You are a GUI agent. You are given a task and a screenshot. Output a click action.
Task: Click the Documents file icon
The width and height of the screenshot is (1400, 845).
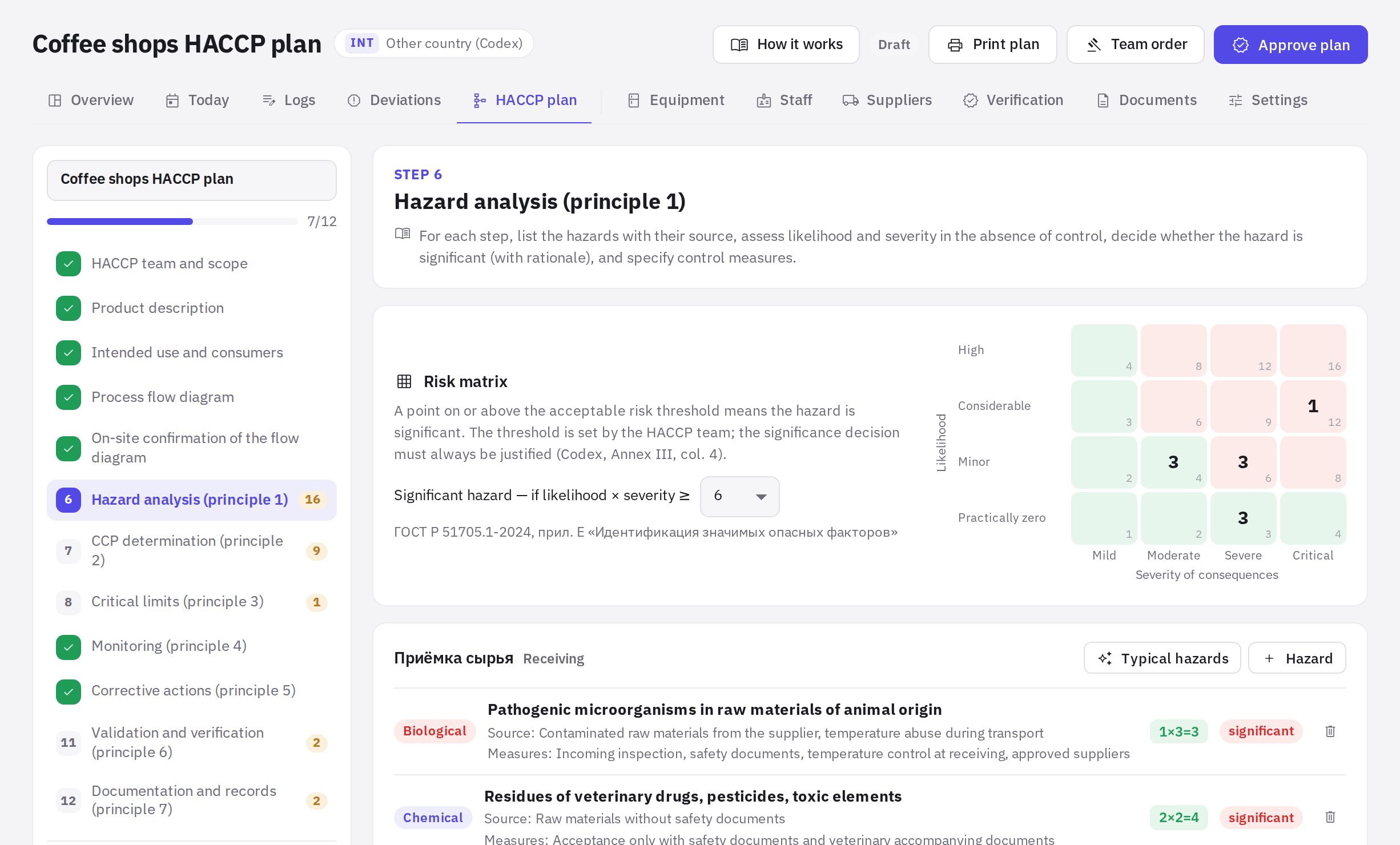(x=1103, y=100)
